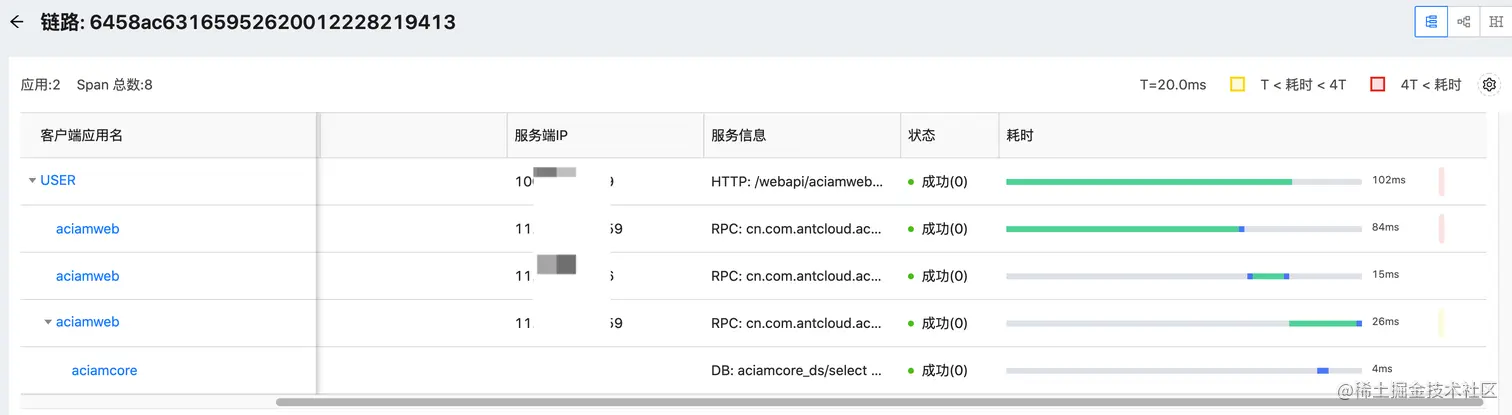Click the RPC service info in the 84ms row
1512x415 pixels.
click(x=797, y=229)
